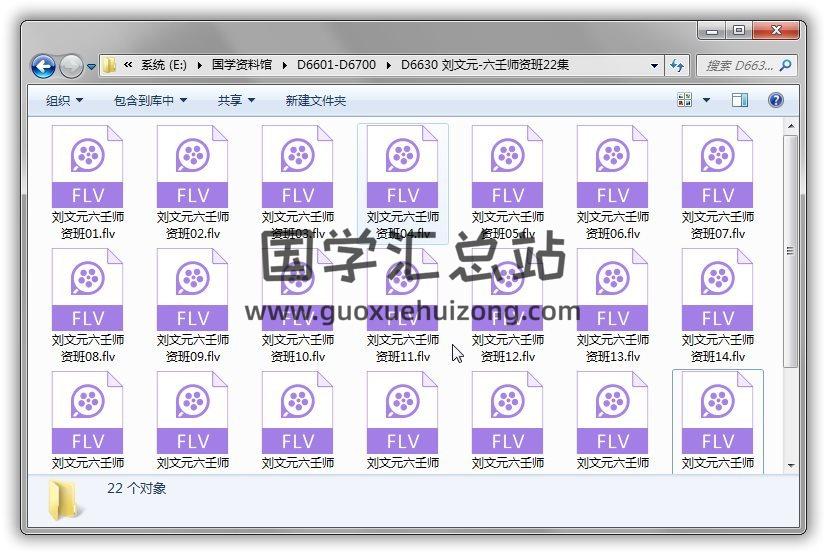Screen dimensions: 827x555
Task: Click the 新建文件夹 button
Action: pos(315,100)
